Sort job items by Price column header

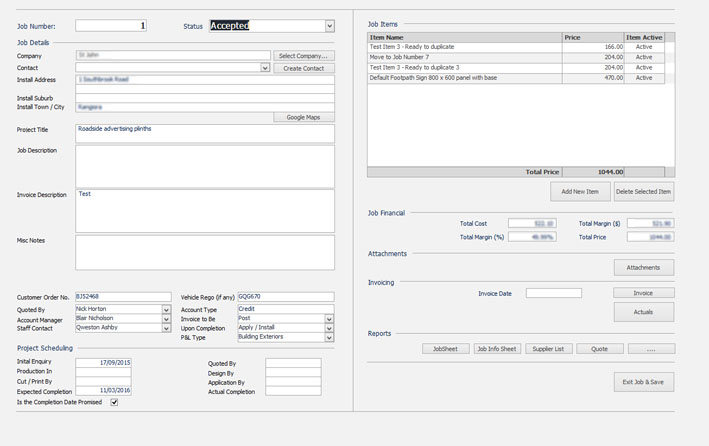pyautogui.click(x=592, y=37)
